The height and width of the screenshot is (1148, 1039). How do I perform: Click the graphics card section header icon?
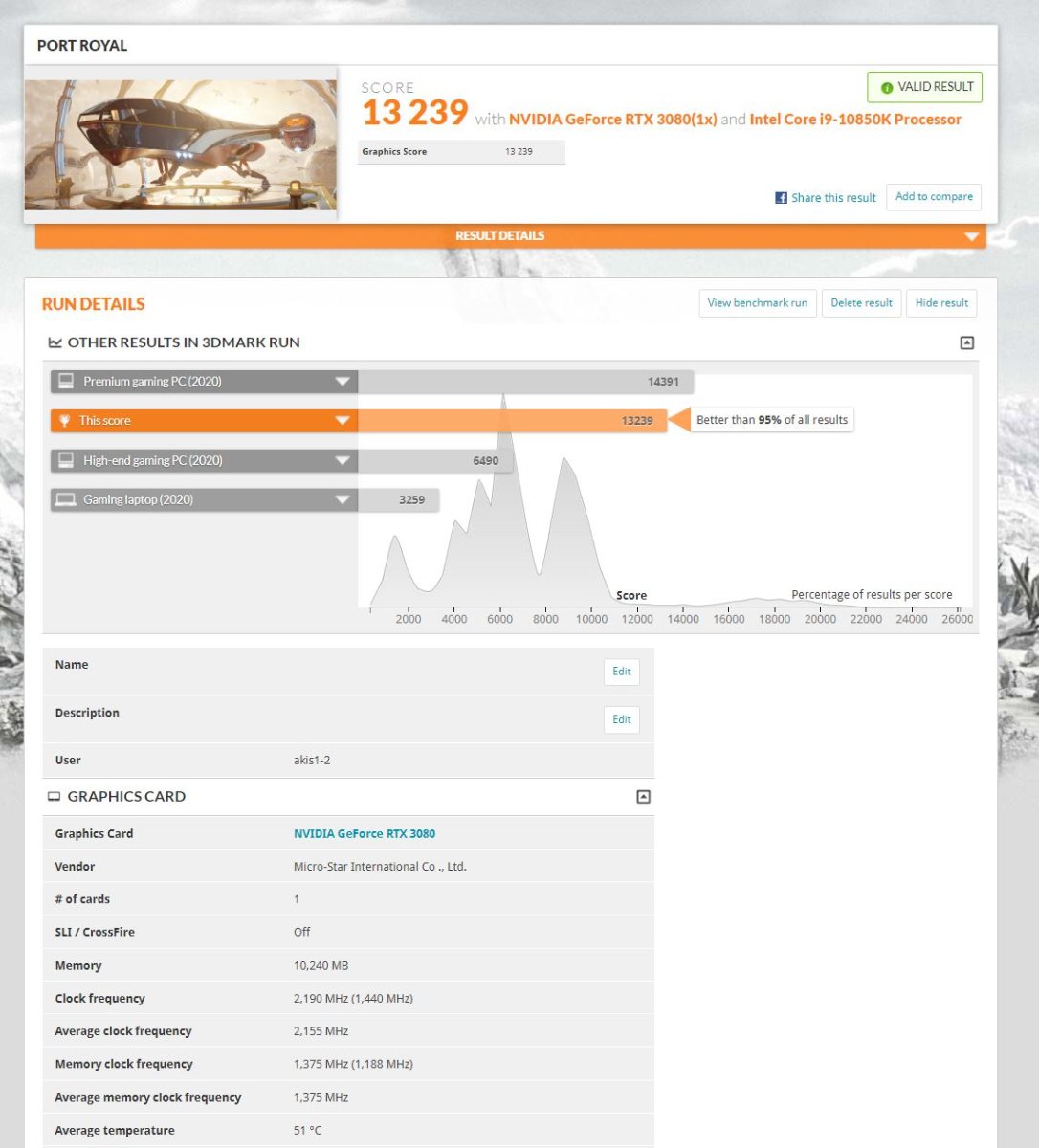(x=55, y=796)
